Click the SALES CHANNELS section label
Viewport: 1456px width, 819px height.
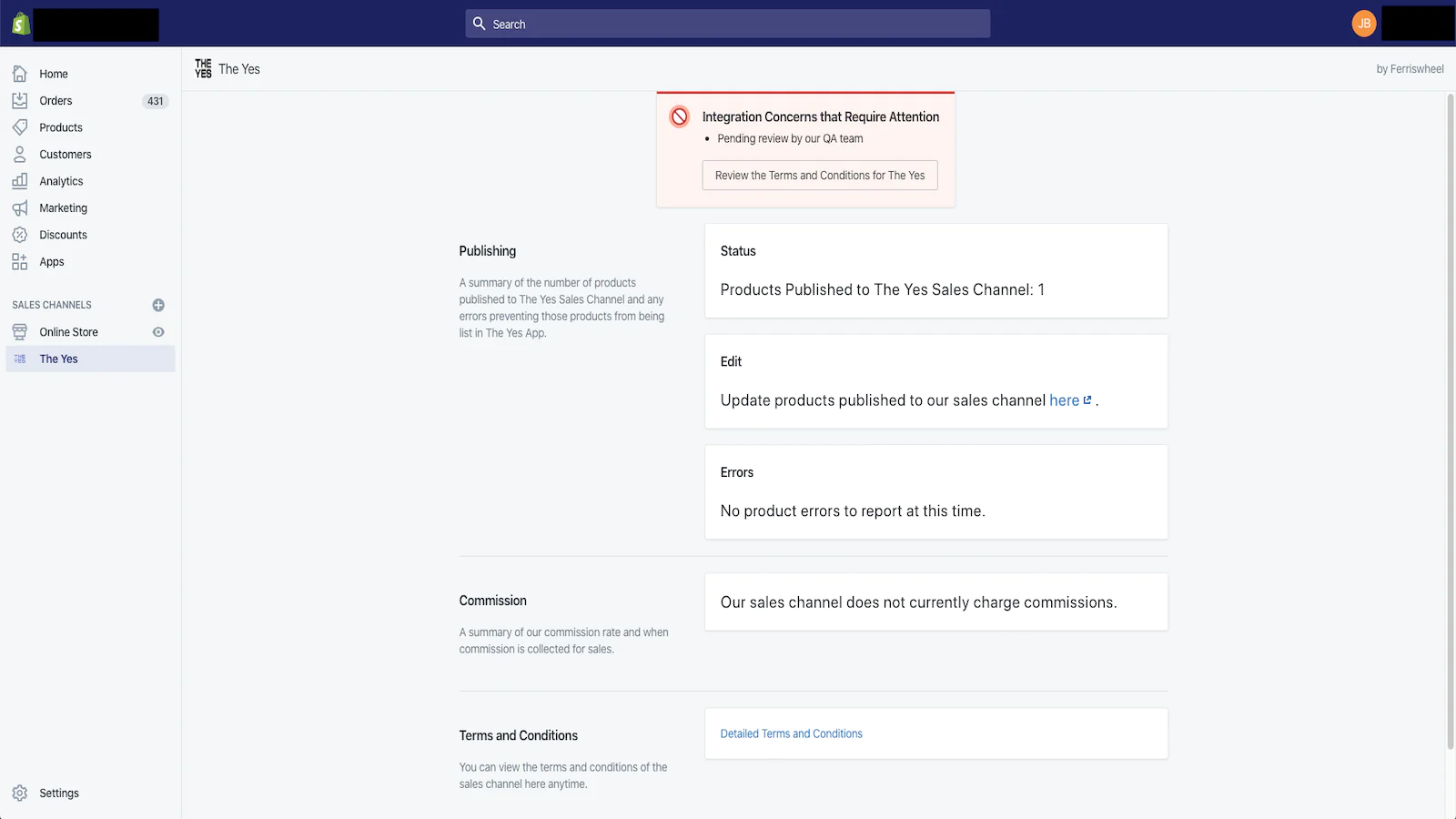[52, 305]
